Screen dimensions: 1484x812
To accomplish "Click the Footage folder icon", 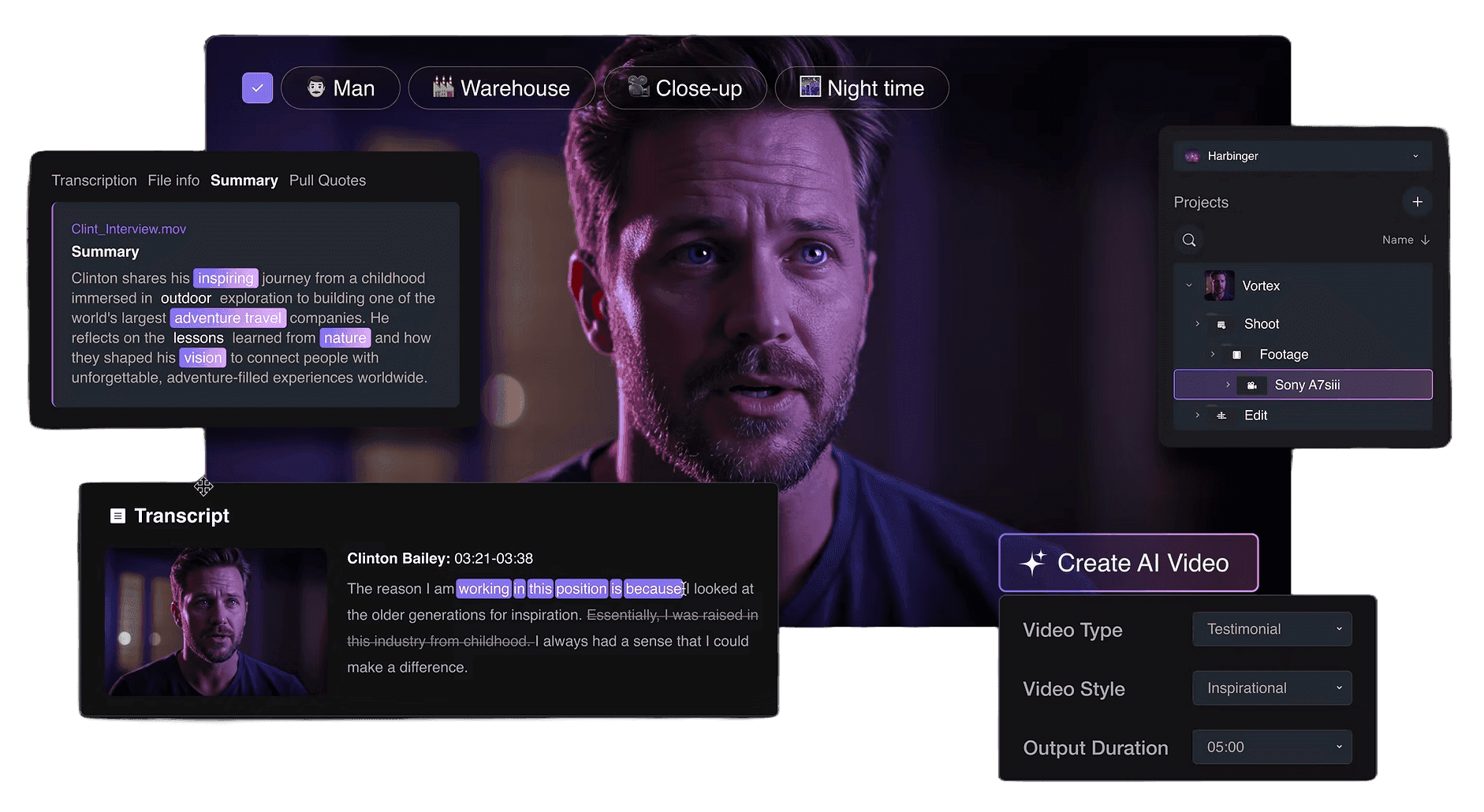I will pyautogui.click(x=1236, y=355).
